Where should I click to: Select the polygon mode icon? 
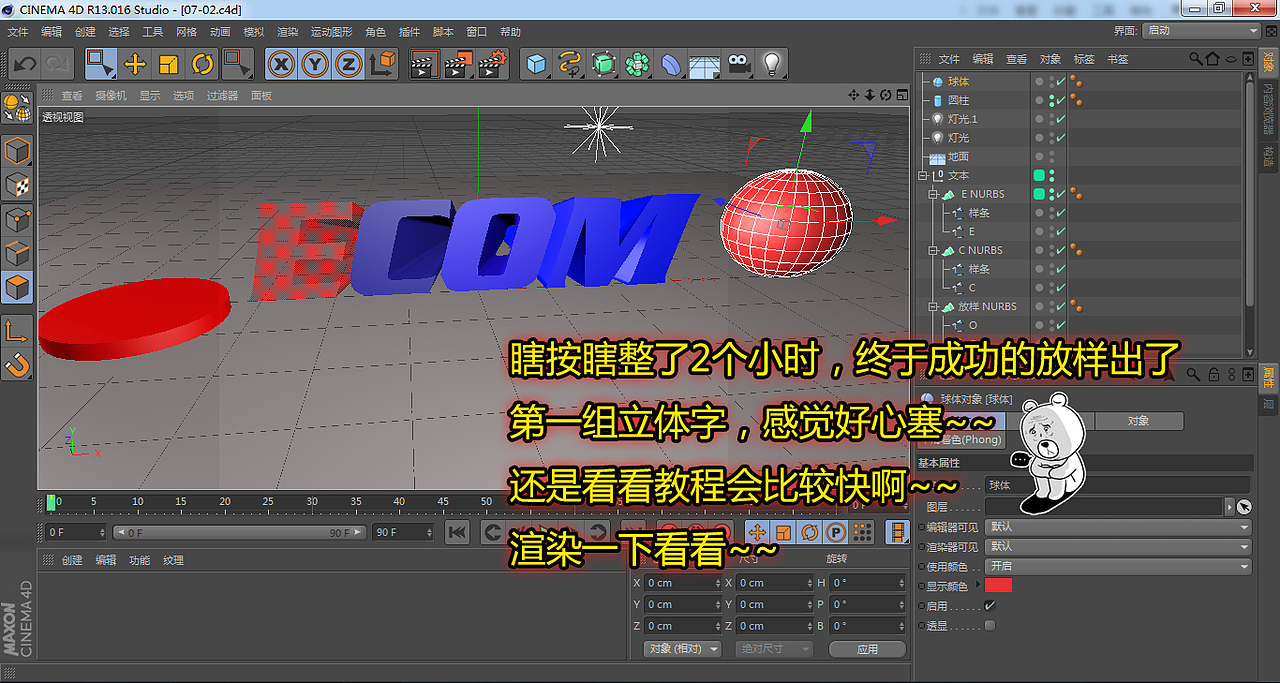pyautogui.click(x=17, y=288)
